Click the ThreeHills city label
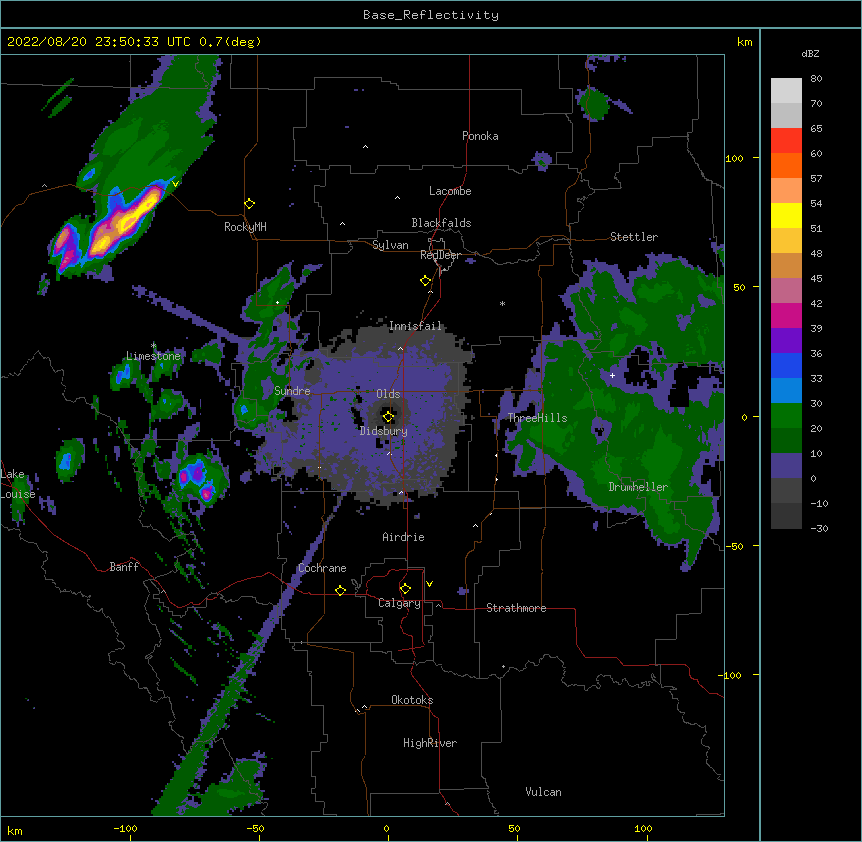 (x=537, y=418)
